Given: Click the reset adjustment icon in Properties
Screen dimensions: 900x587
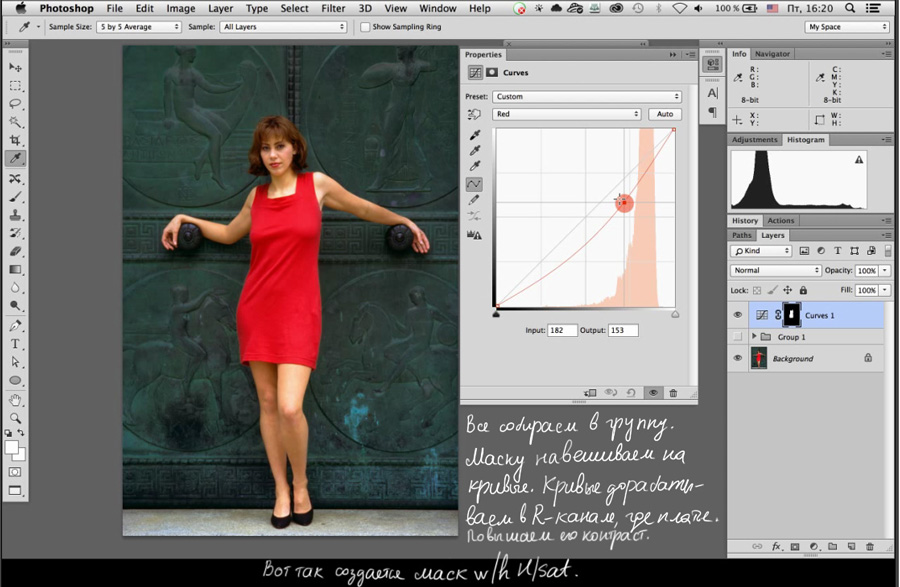Looking at the screenshot, I should pos(632,394).
